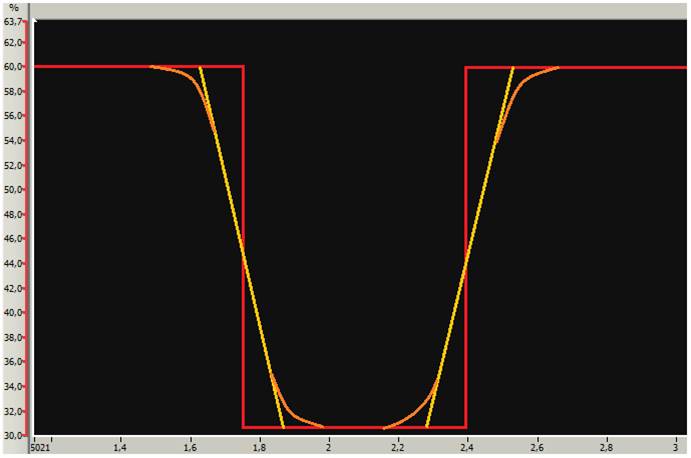This screenshot has height=458, width=691.
Task: Click the 56,0 axis label
Action: click(11, 115)
